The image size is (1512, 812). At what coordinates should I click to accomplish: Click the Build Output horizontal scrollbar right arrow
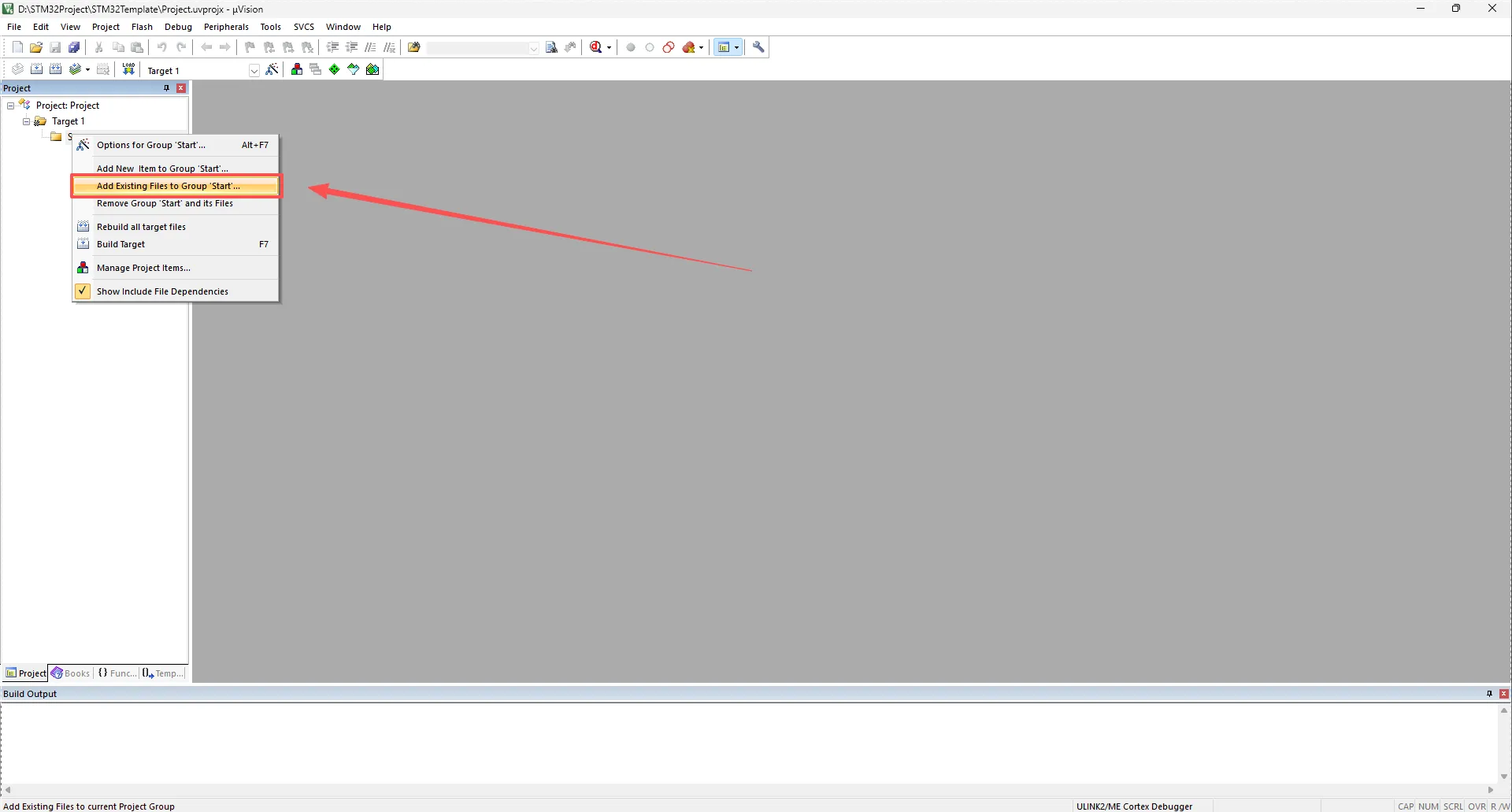[x=1491, y=789]
